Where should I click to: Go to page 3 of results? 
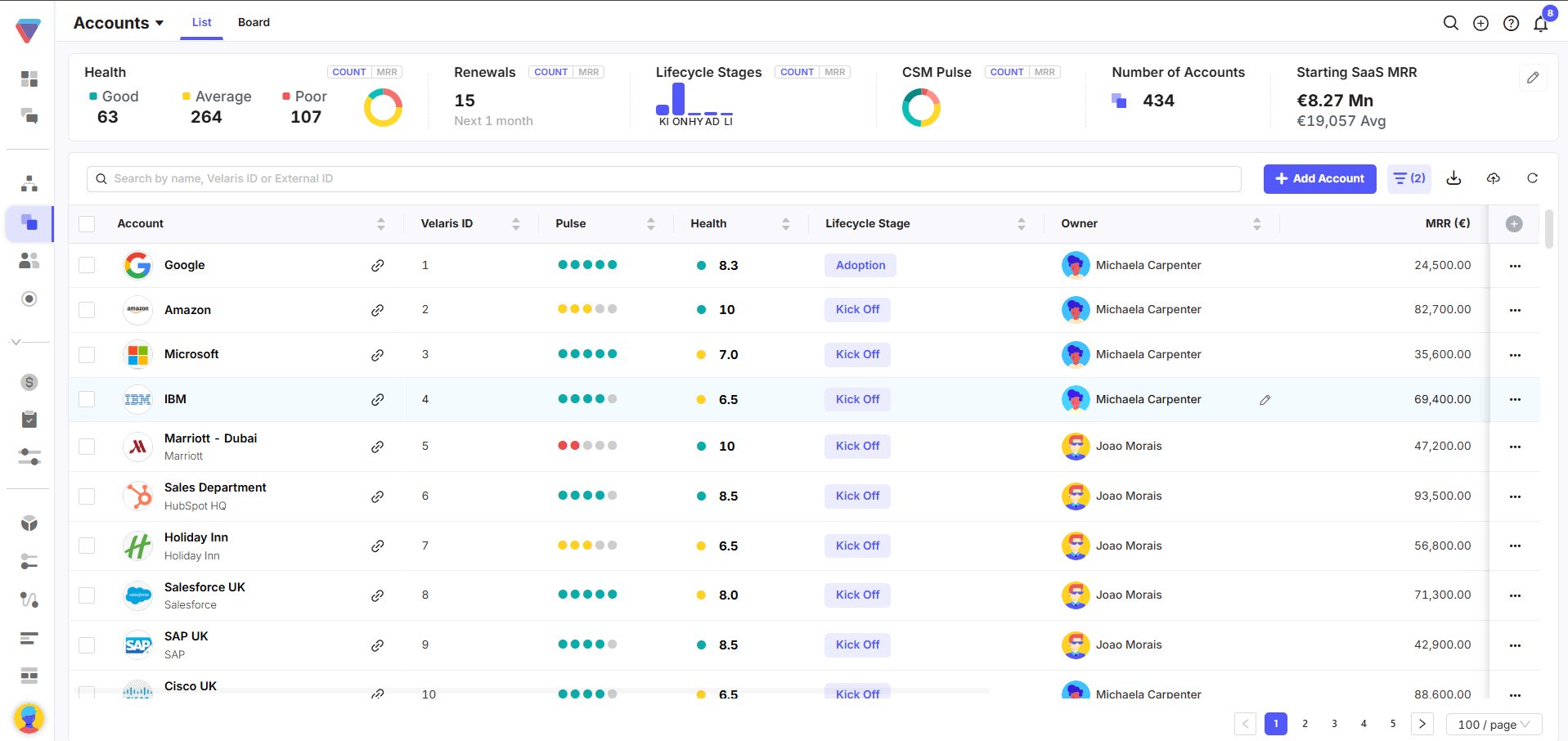(x=1334, y=724)
